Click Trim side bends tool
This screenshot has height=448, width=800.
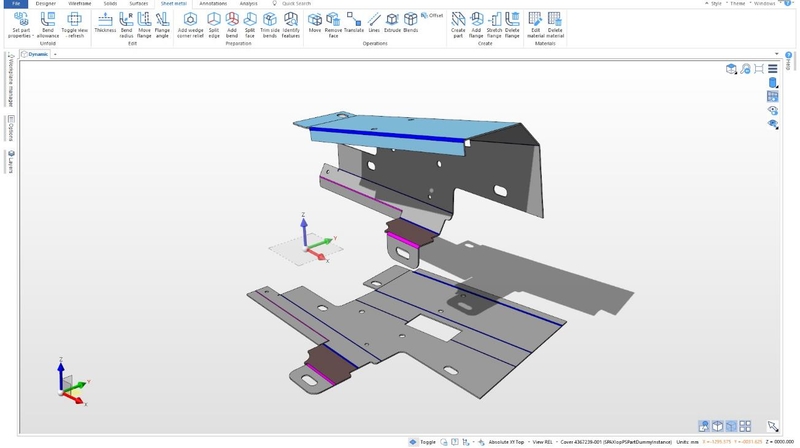click(270, 25)
